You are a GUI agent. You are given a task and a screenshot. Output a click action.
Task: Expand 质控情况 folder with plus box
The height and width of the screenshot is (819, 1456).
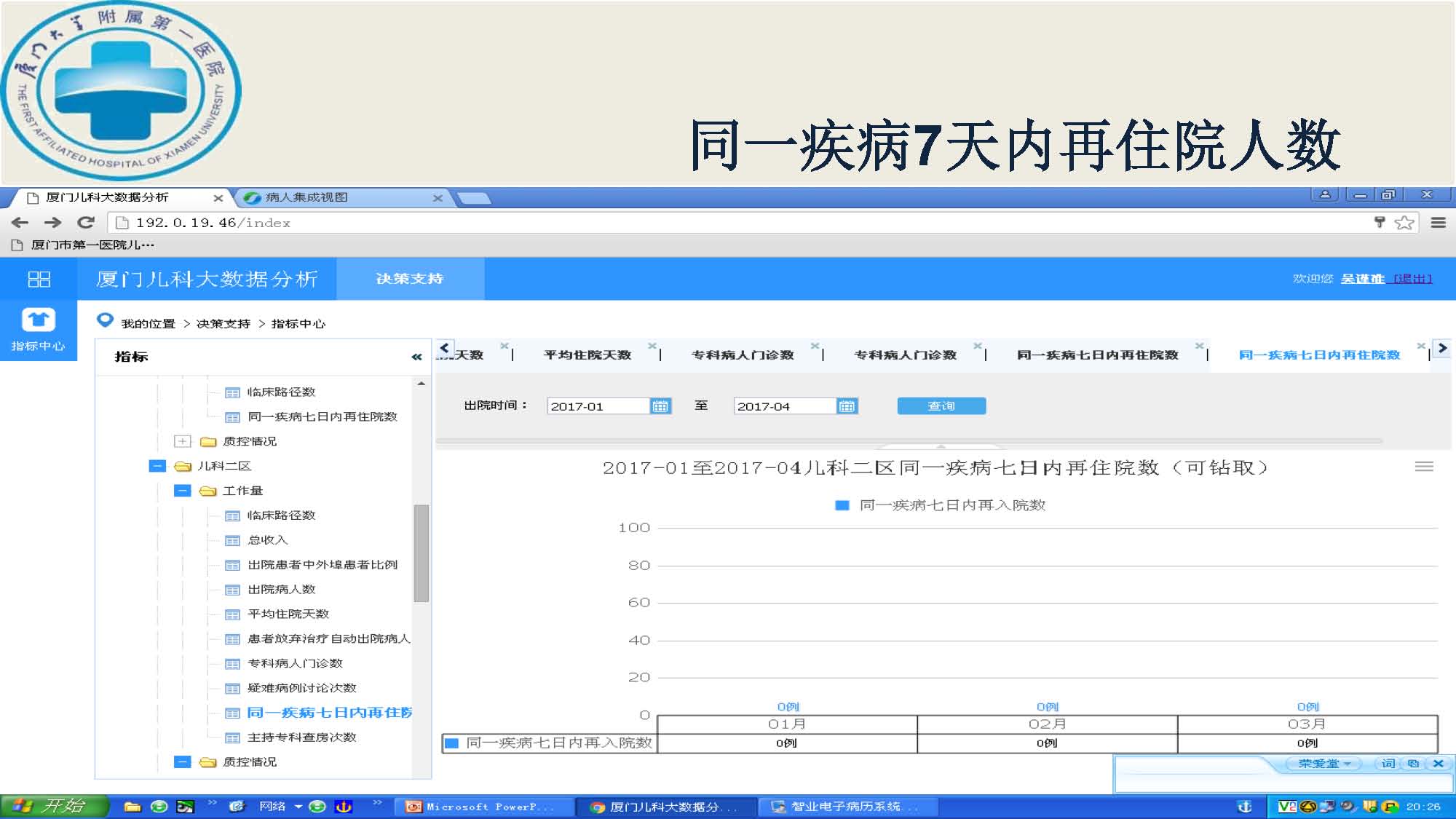click(182, 441)
